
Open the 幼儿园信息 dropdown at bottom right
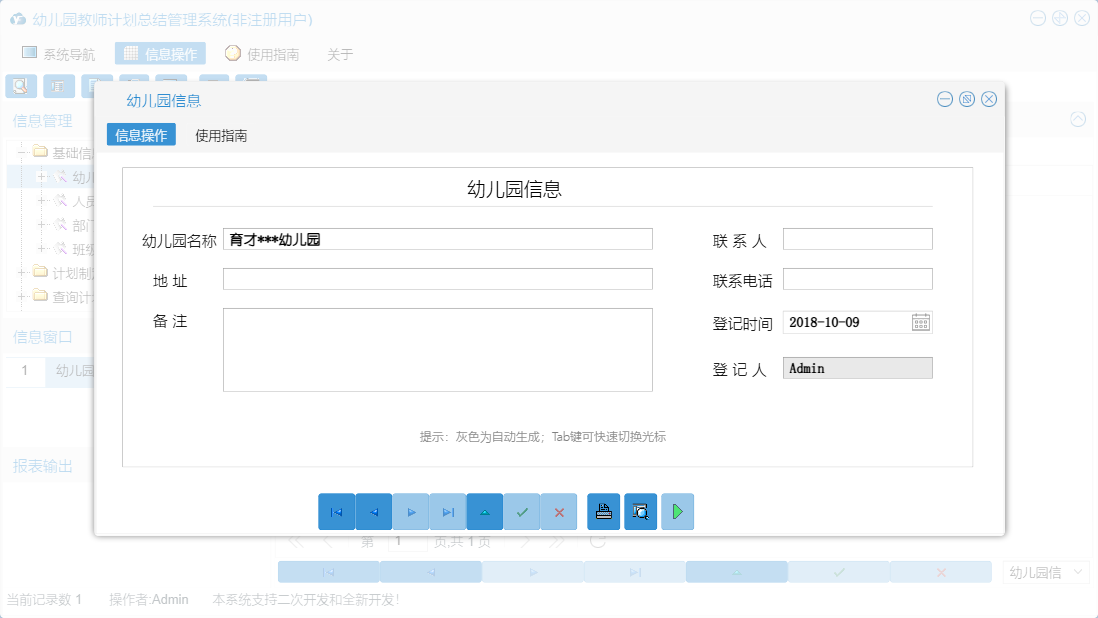coord(1045,571)
